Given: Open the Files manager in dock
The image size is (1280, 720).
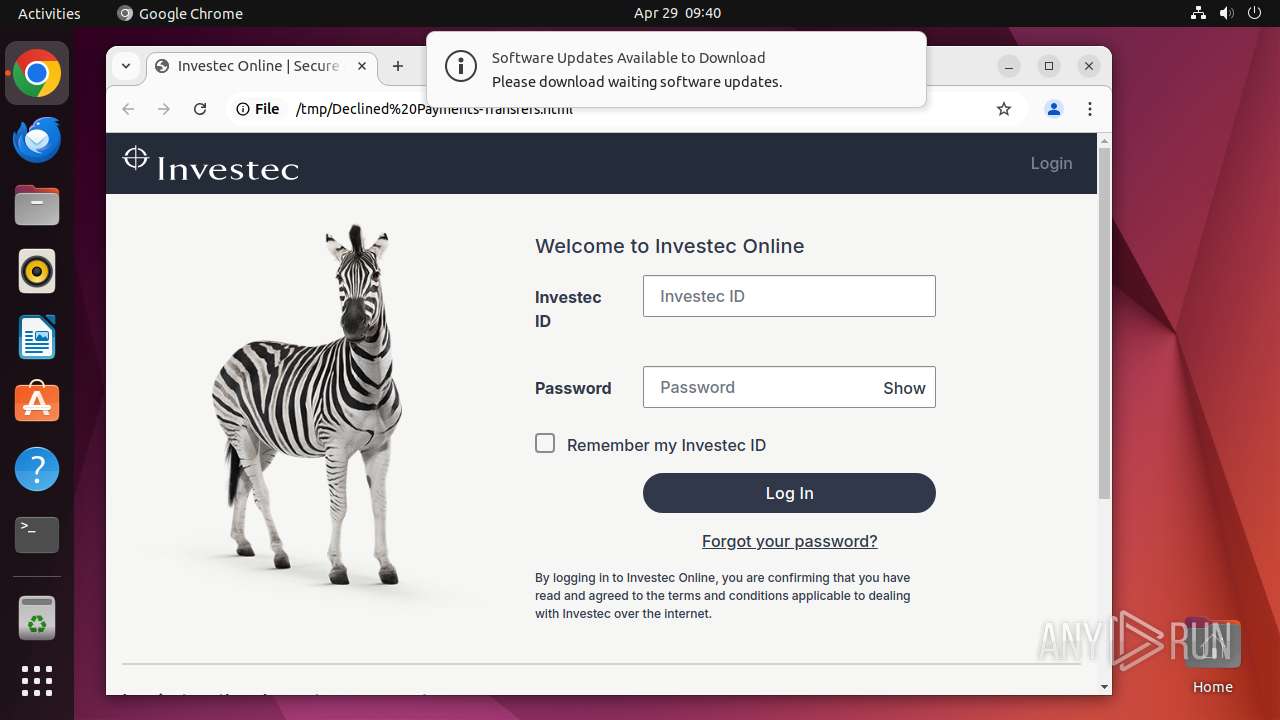Looking at the screenshot, I should tap(37, 206).
